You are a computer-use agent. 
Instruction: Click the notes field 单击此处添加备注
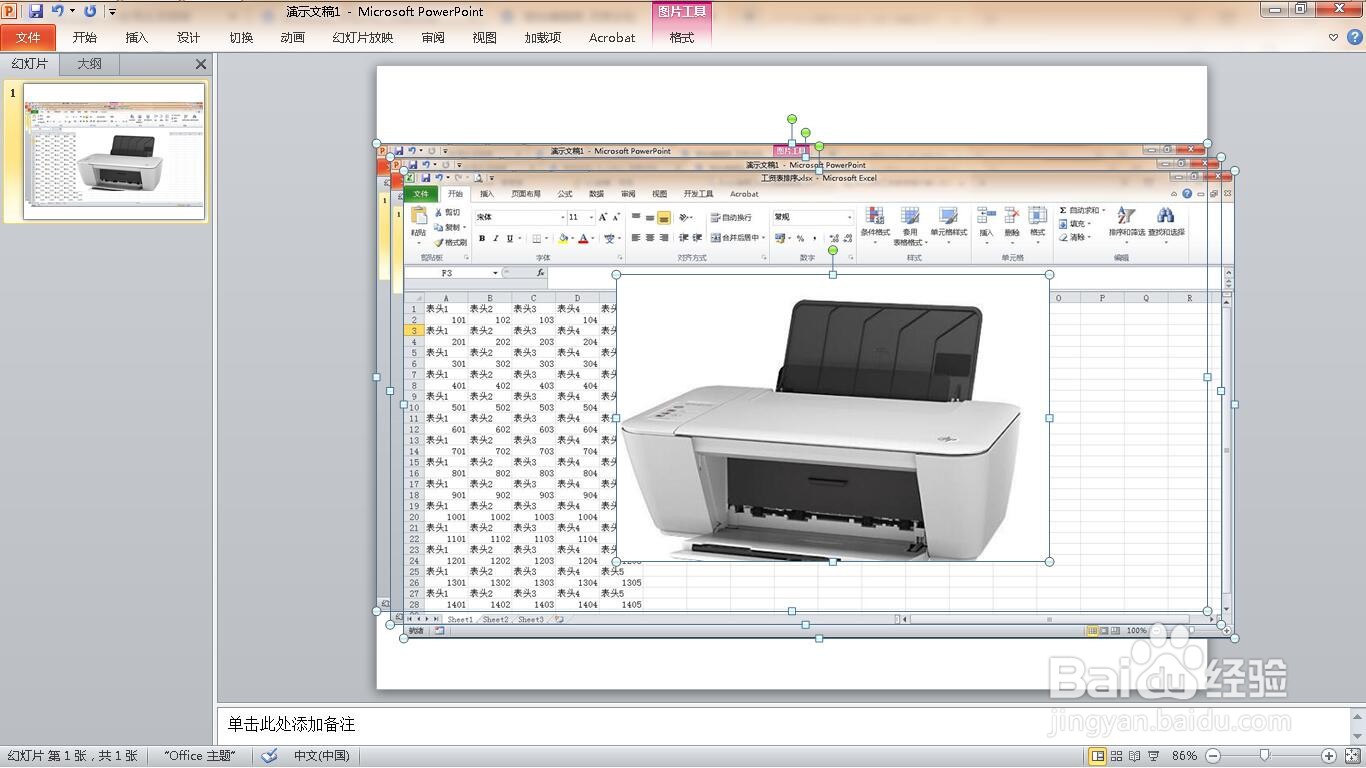point(783,724)
